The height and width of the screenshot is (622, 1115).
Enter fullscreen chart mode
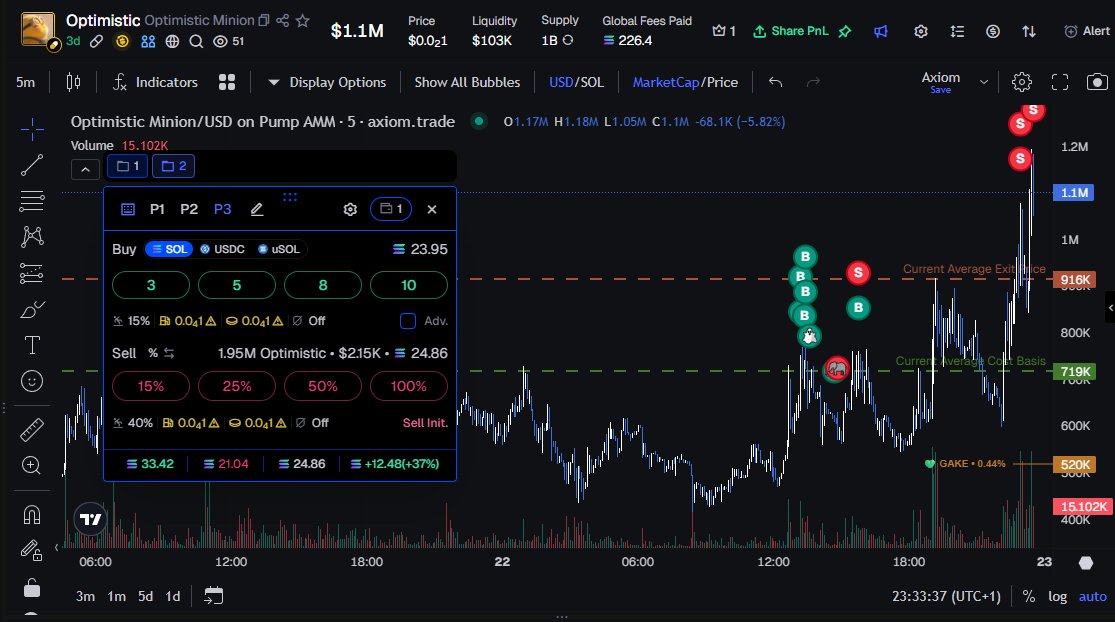[1060, 82]
